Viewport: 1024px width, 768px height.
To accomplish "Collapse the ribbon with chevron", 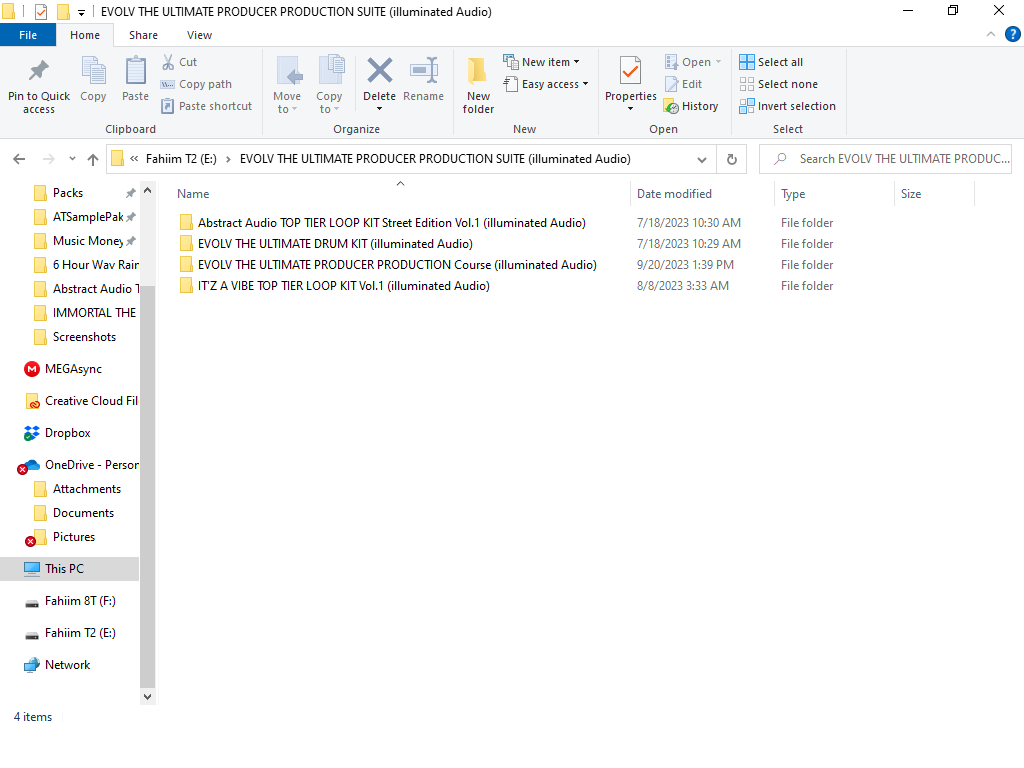I will click(991, 35).
